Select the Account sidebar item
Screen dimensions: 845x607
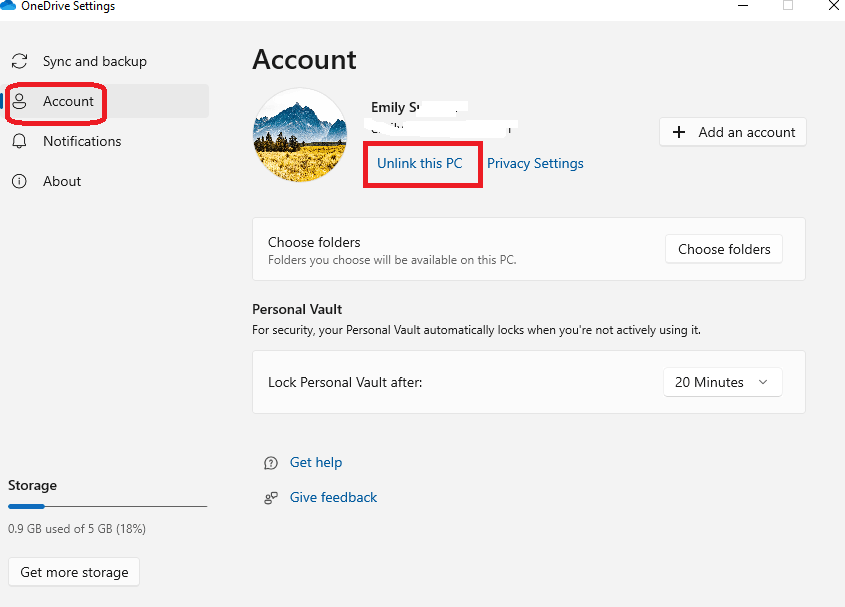pyautogui.click(x=107, y=101)
